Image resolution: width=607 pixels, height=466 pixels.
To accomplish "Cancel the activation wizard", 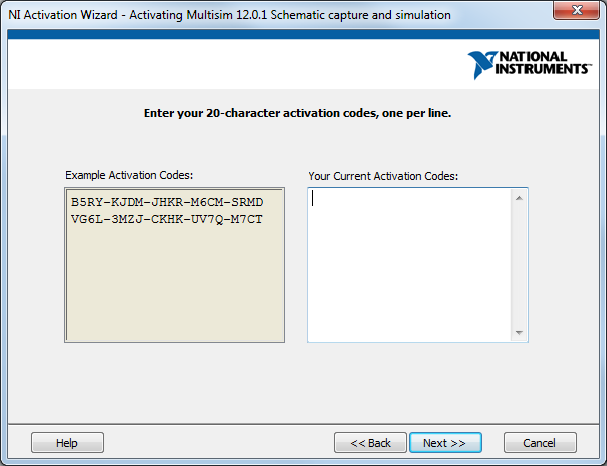I will tap(540, 443).
